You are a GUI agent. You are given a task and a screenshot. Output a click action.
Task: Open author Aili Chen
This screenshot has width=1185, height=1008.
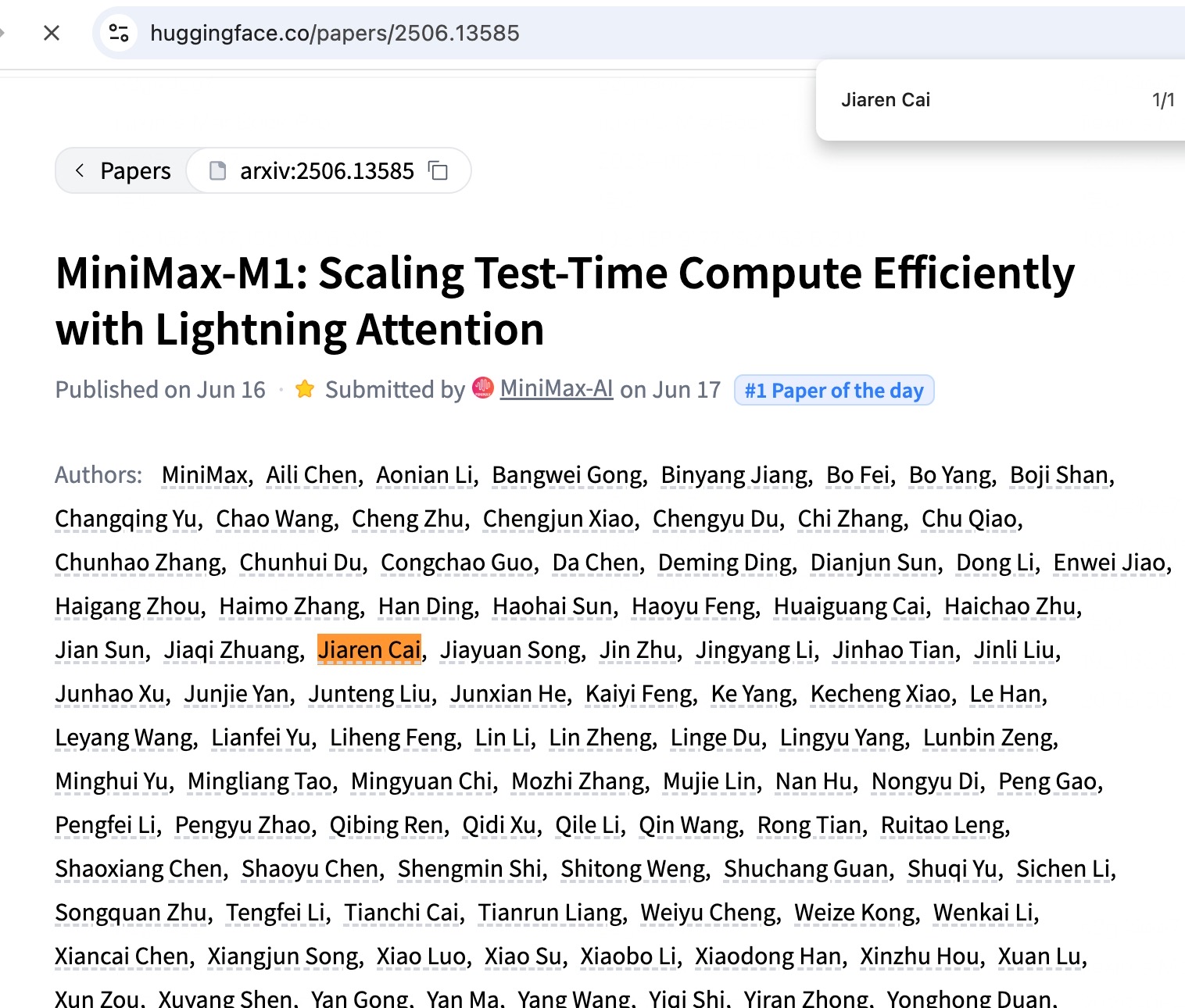tap(311, 475)
